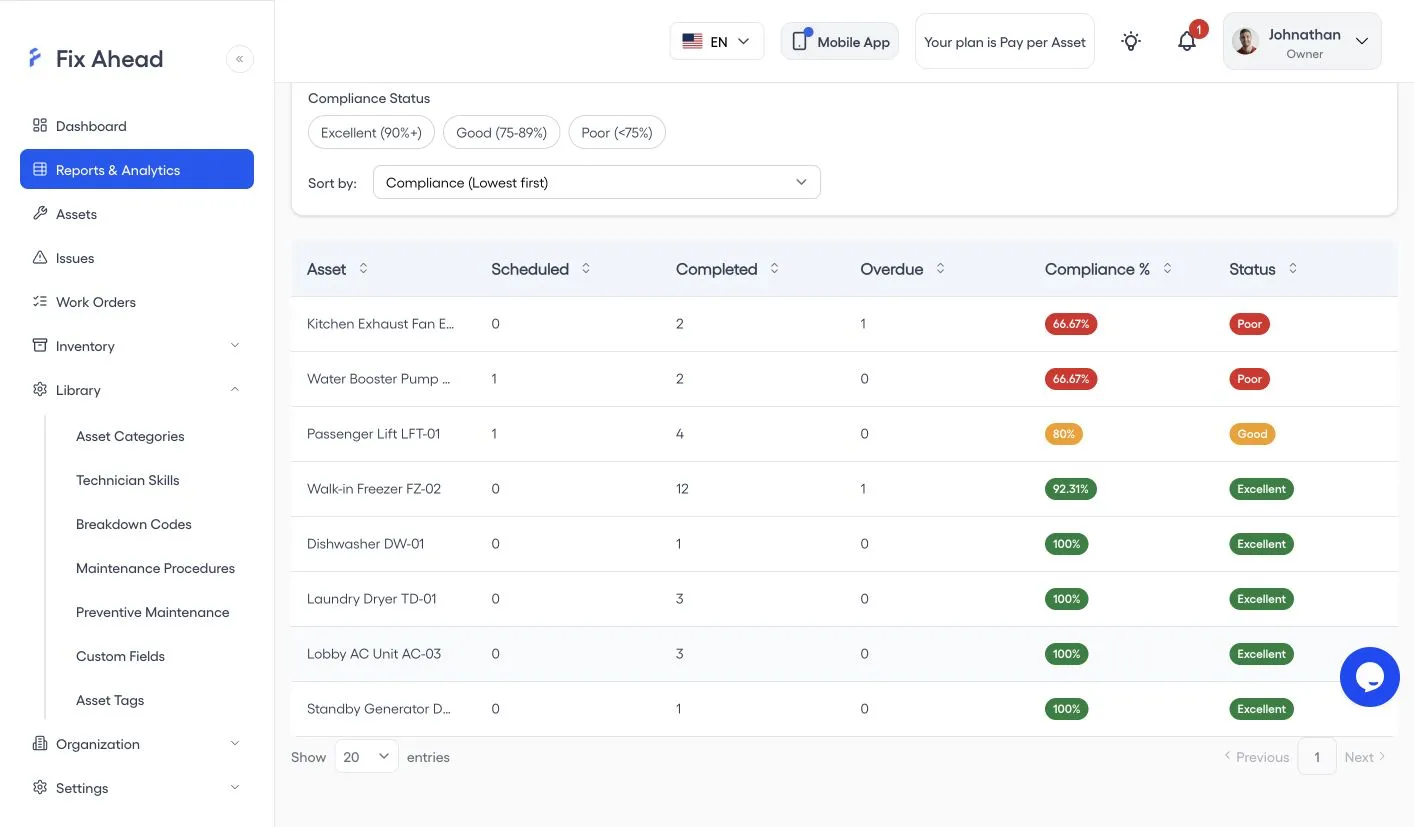1414x827 pixels.
Task: Select the Standby Generator asset row
Action: [x=844, y=709]
